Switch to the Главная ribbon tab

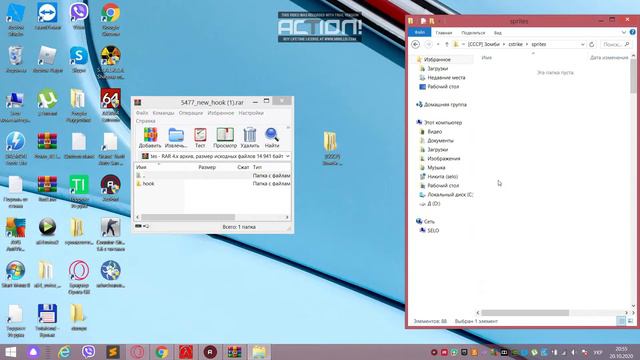pyautogui.click(x=444, y=33)
